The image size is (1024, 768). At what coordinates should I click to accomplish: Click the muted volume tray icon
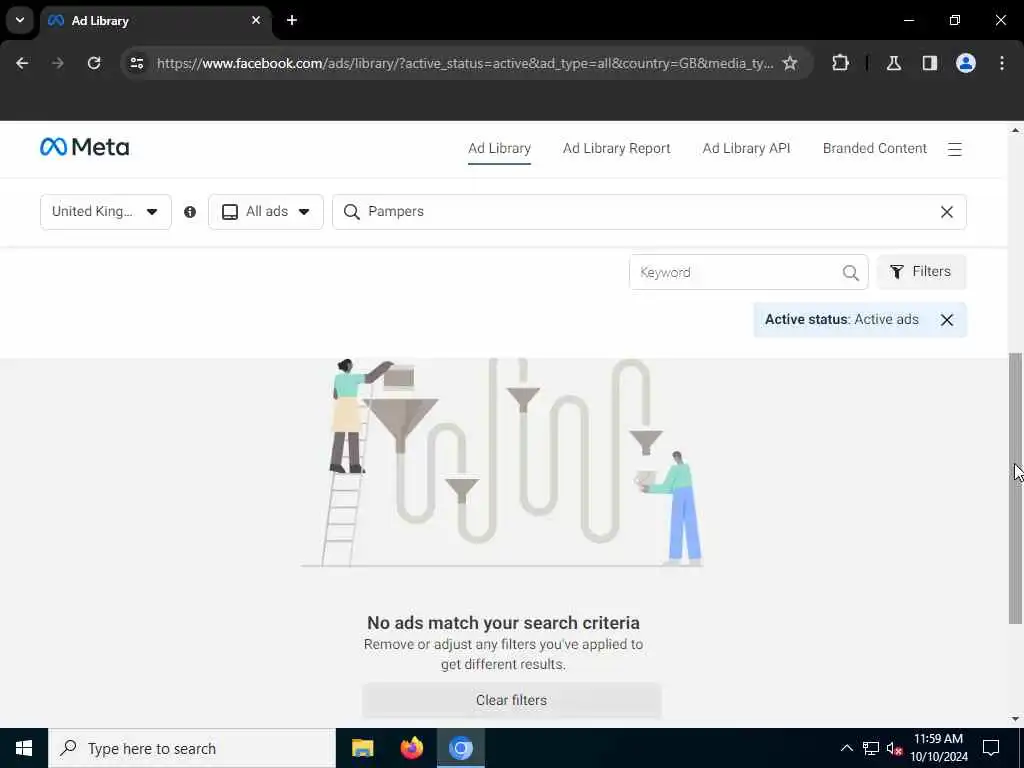tap(894, 748)
